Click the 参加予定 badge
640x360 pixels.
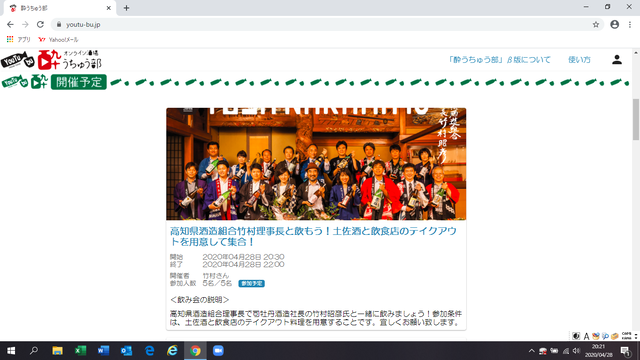251,283
